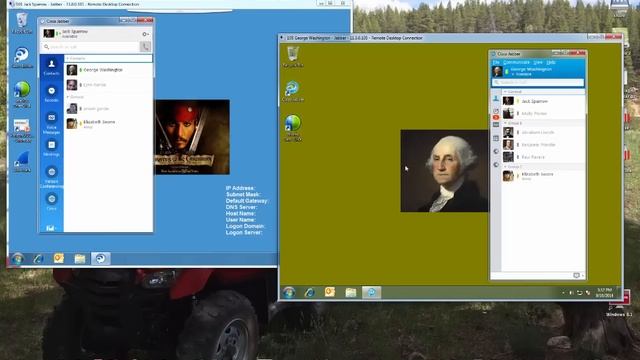The width and height of the screenshot is (640, 360).
Task: Open green globe shortcut on left desktop
Action: coord(22,94)
